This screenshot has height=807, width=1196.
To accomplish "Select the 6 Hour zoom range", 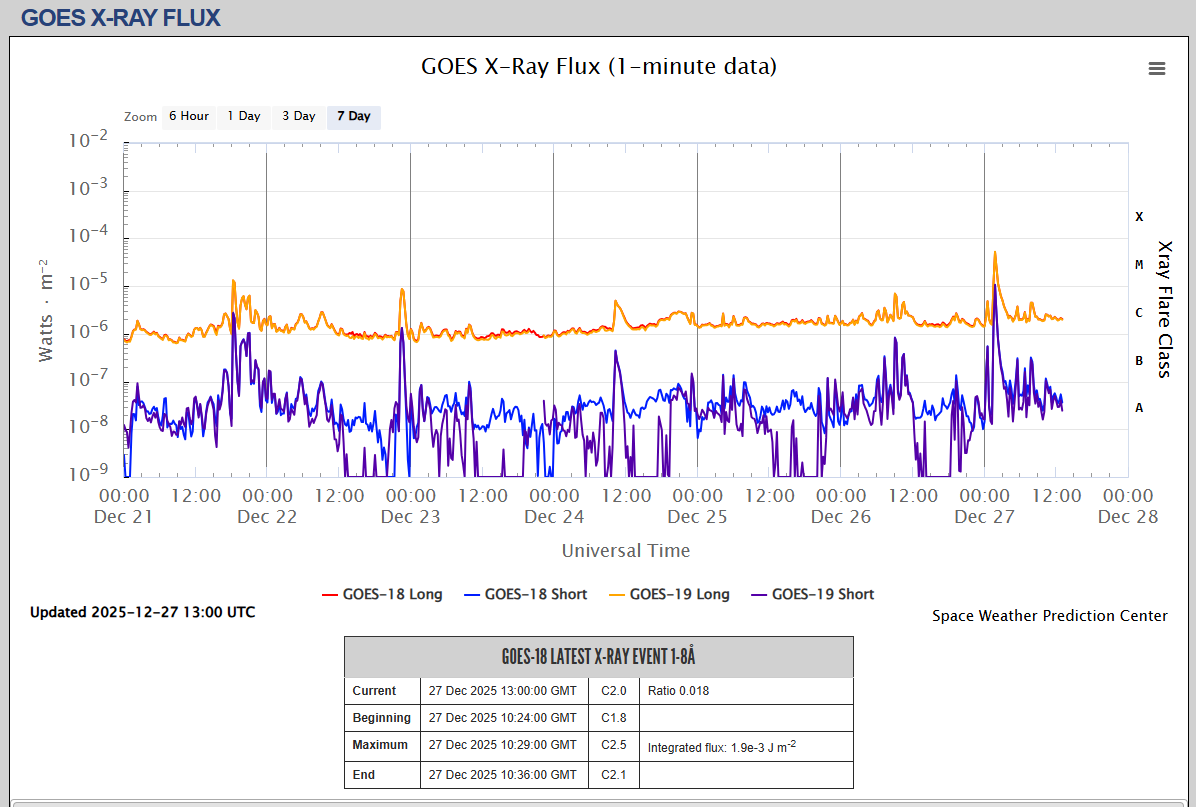I will point(188,116).
